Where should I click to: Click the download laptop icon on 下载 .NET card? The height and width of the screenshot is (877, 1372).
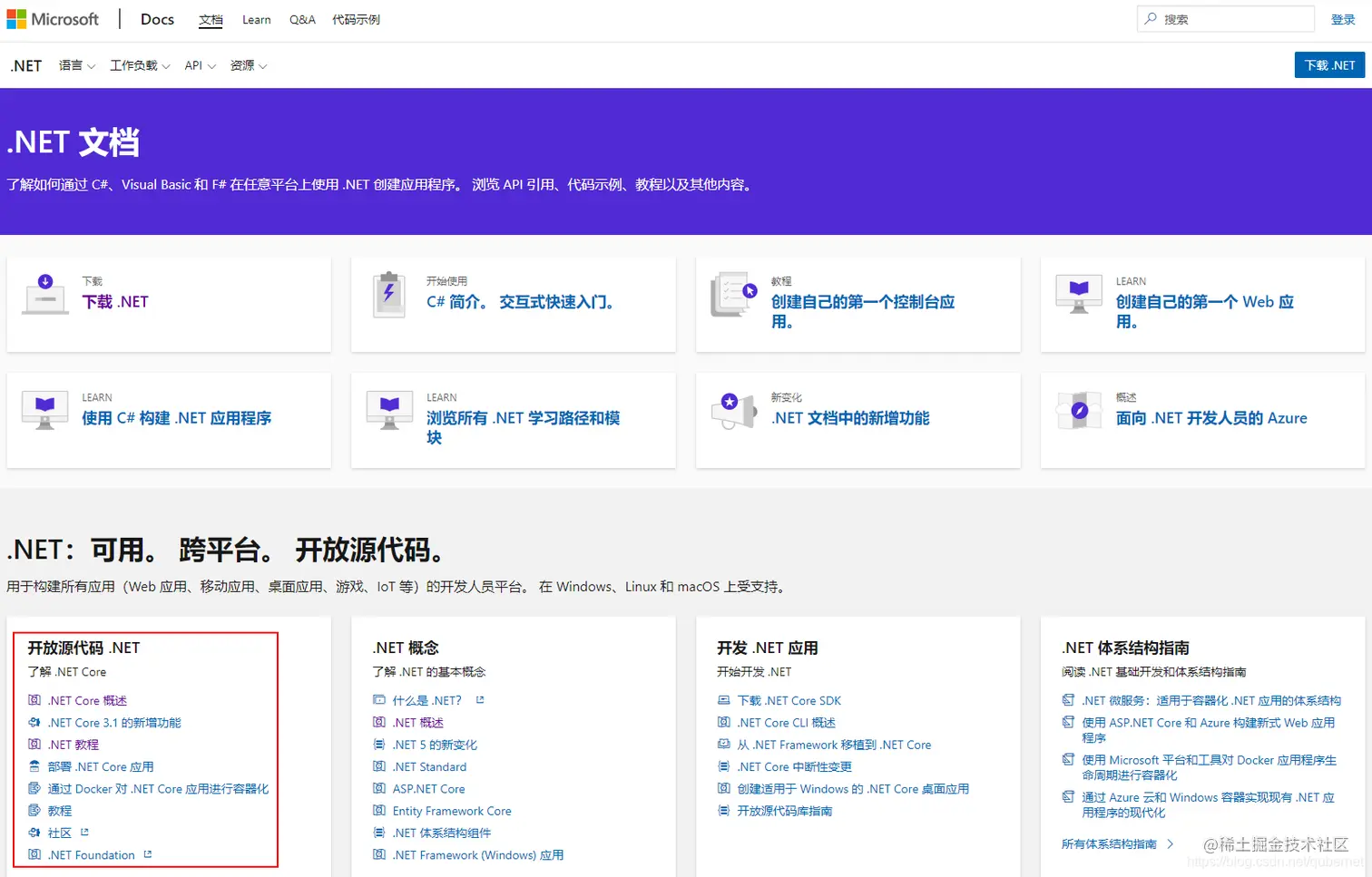45,294
